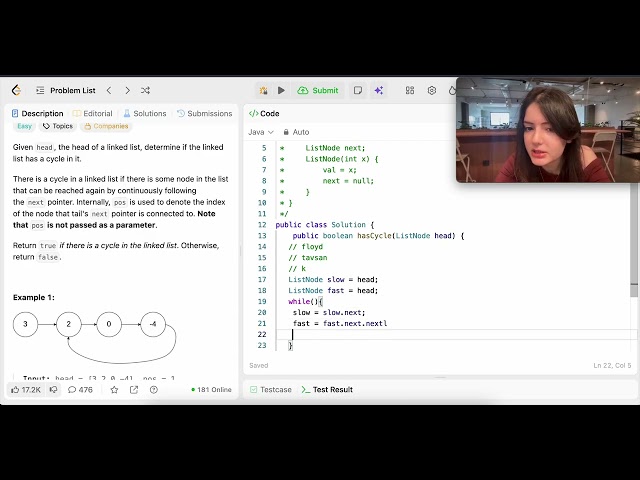Show the Topics tag
This screenshot has height=480, width=640.
pyautogui.click(x=58, y=126)
